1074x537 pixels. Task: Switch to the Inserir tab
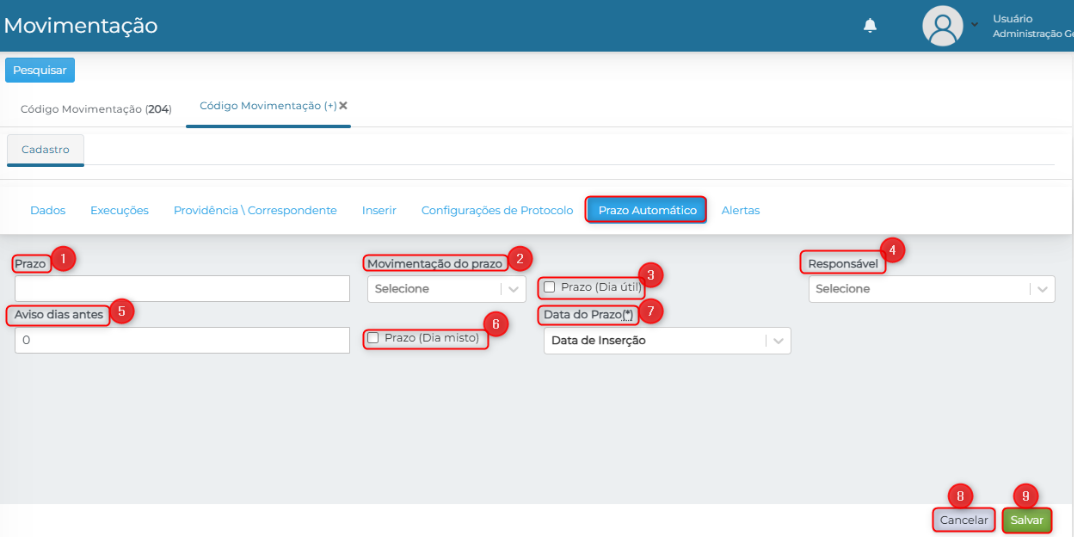(379, 210)
